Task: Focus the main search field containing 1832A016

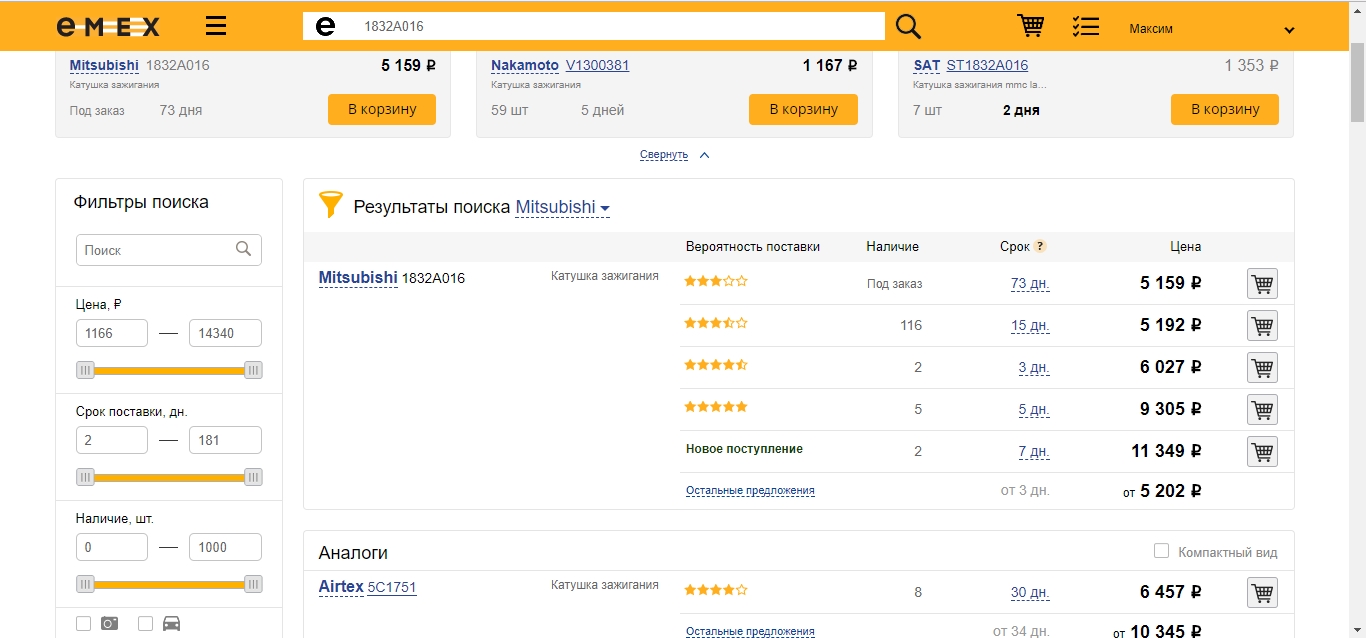Action: [594, 27]
